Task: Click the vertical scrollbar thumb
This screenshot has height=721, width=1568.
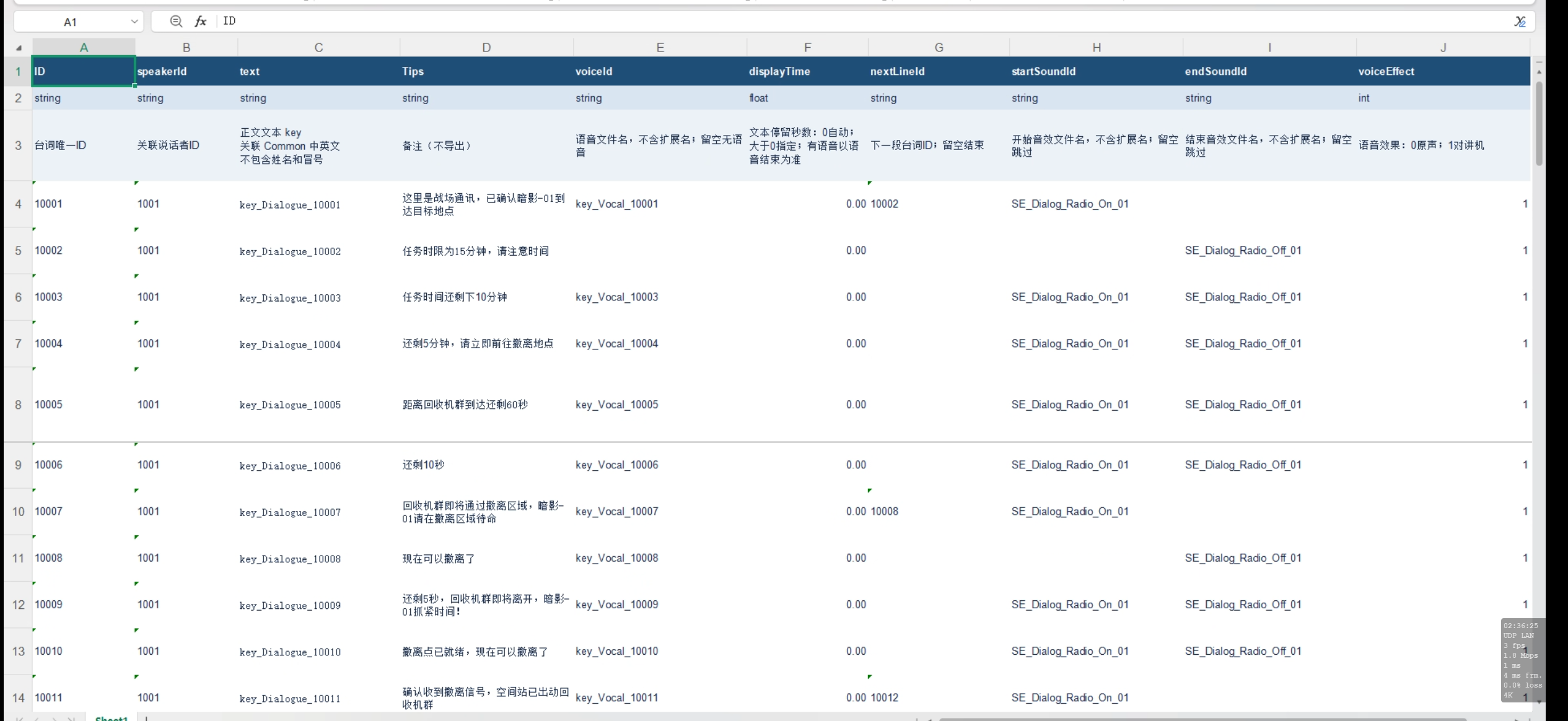Action: coord(1539,123)
